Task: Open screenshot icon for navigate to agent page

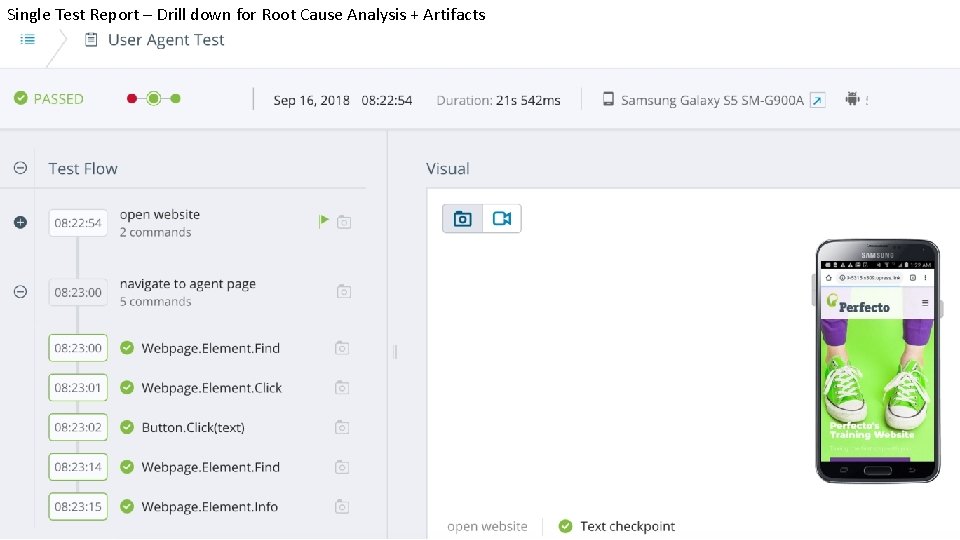Action: pyautogui.click(x=344, y=291)
